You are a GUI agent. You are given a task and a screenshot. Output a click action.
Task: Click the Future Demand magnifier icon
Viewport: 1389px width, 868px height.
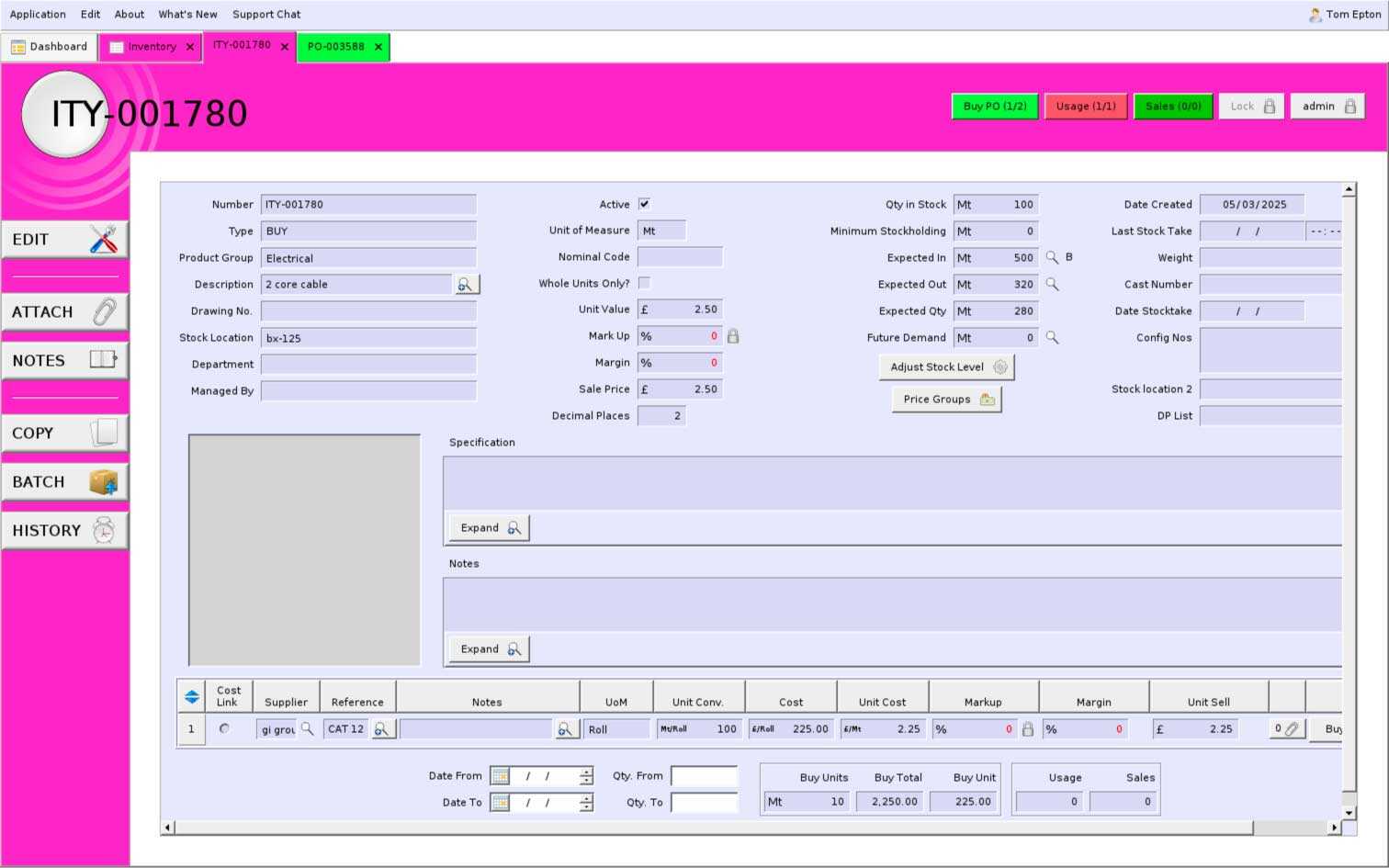point(1052,338)
